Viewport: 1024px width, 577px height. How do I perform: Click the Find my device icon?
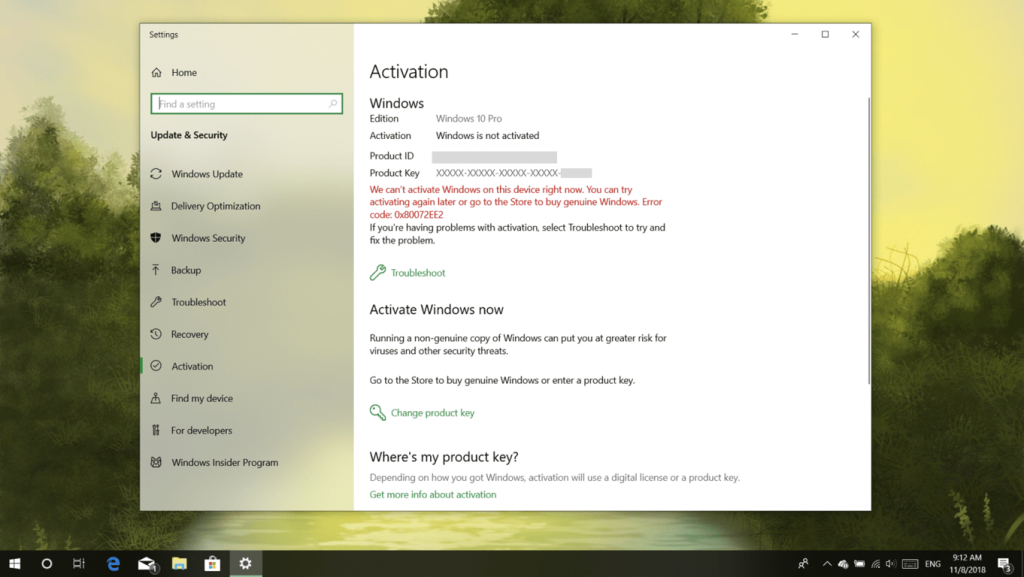click(x=156, y=398)
